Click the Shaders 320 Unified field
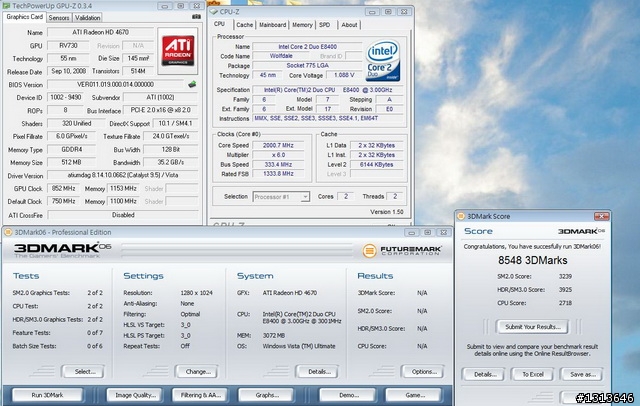This screenshot has width=640, height=406. [x=76, y=123]
